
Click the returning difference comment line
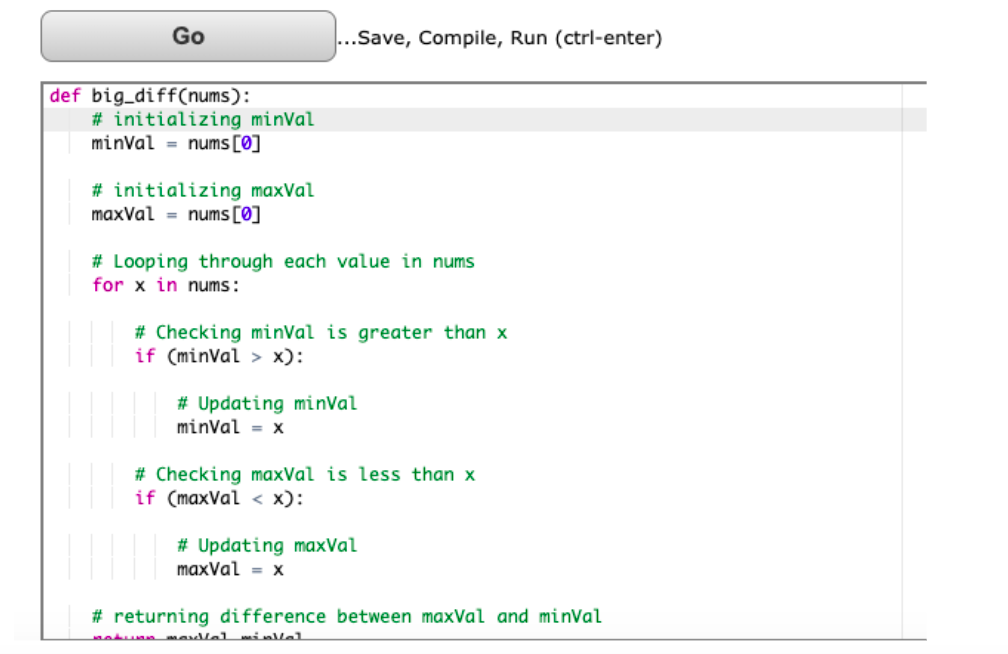(x=345, y=616)
